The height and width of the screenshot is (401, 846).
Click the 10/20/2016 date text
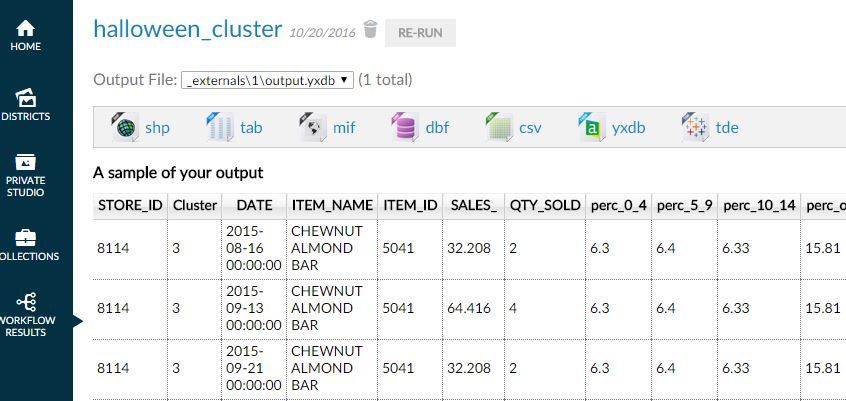(x=323, y=33)
